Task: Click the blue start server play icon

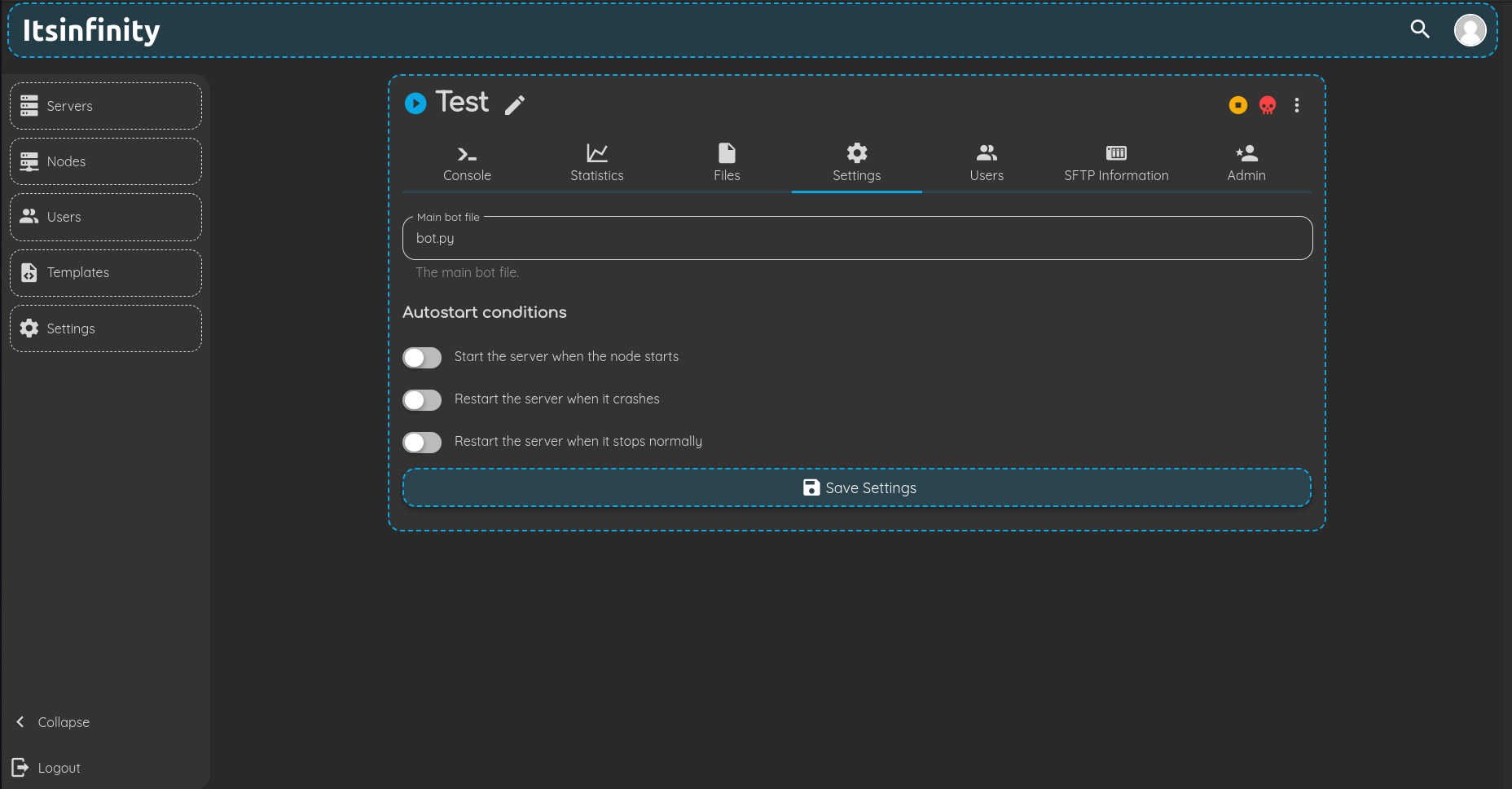Action: click(415, 104)
